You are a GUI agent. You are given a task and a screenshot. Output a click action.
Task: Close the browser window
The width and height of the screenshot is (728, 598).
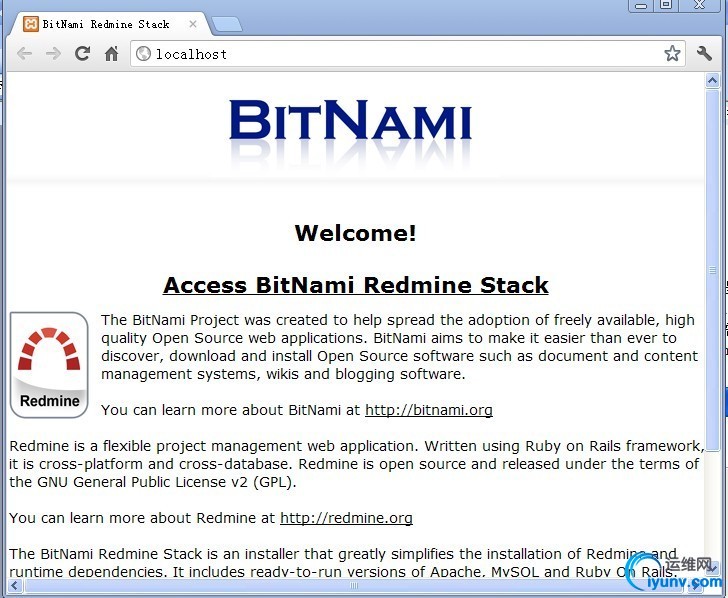pos(700,5)
